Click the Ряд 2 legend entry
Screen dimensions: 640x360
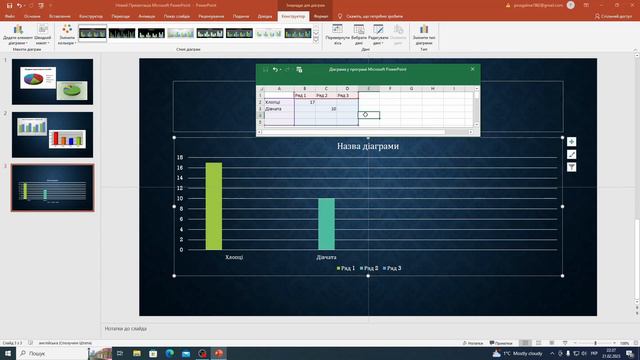[369, 268]
